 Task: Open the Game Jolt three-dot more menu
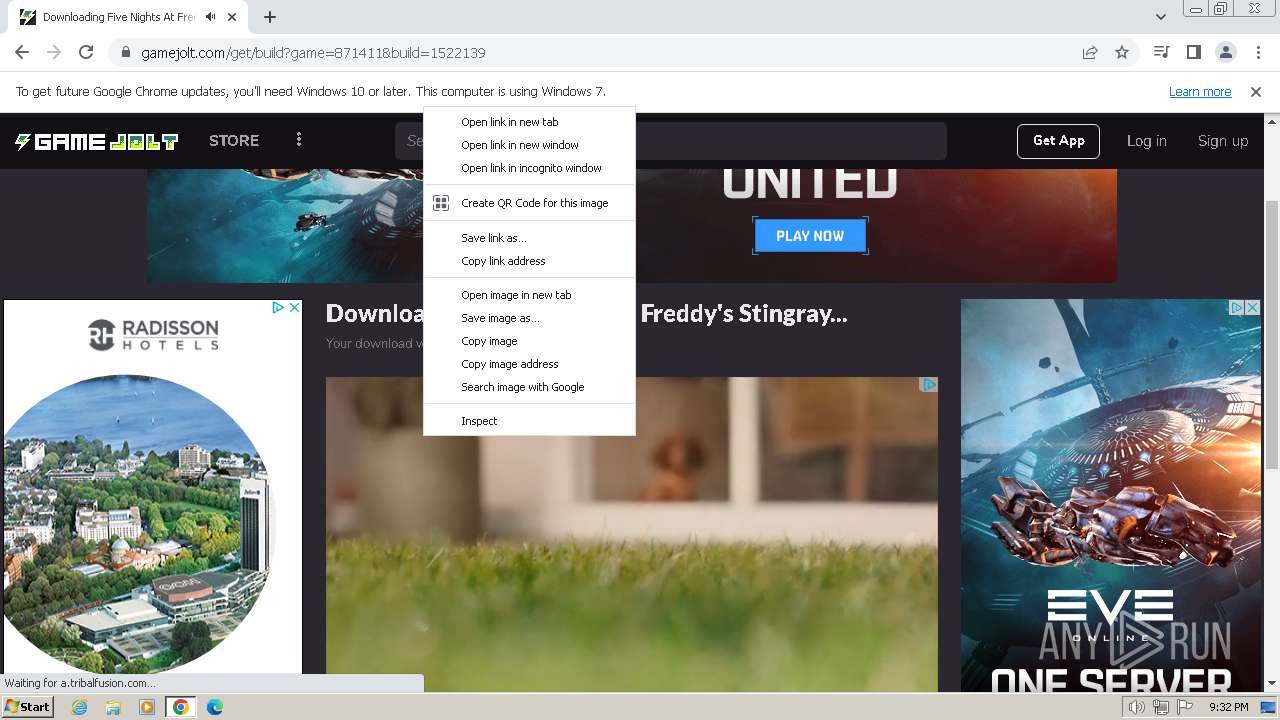(299, 140)
